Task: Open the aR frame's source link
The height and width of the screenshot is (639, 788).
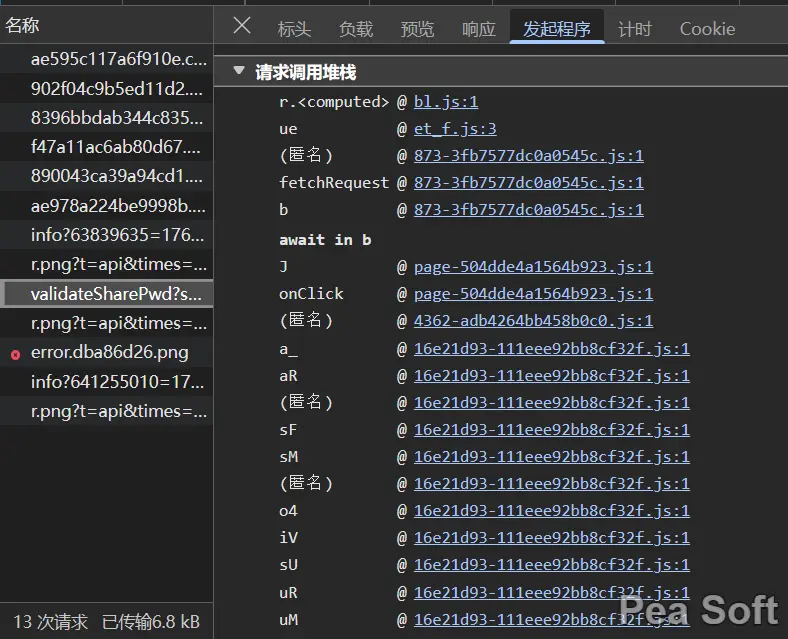Action: pyautogui.click(x=551, y=376)
